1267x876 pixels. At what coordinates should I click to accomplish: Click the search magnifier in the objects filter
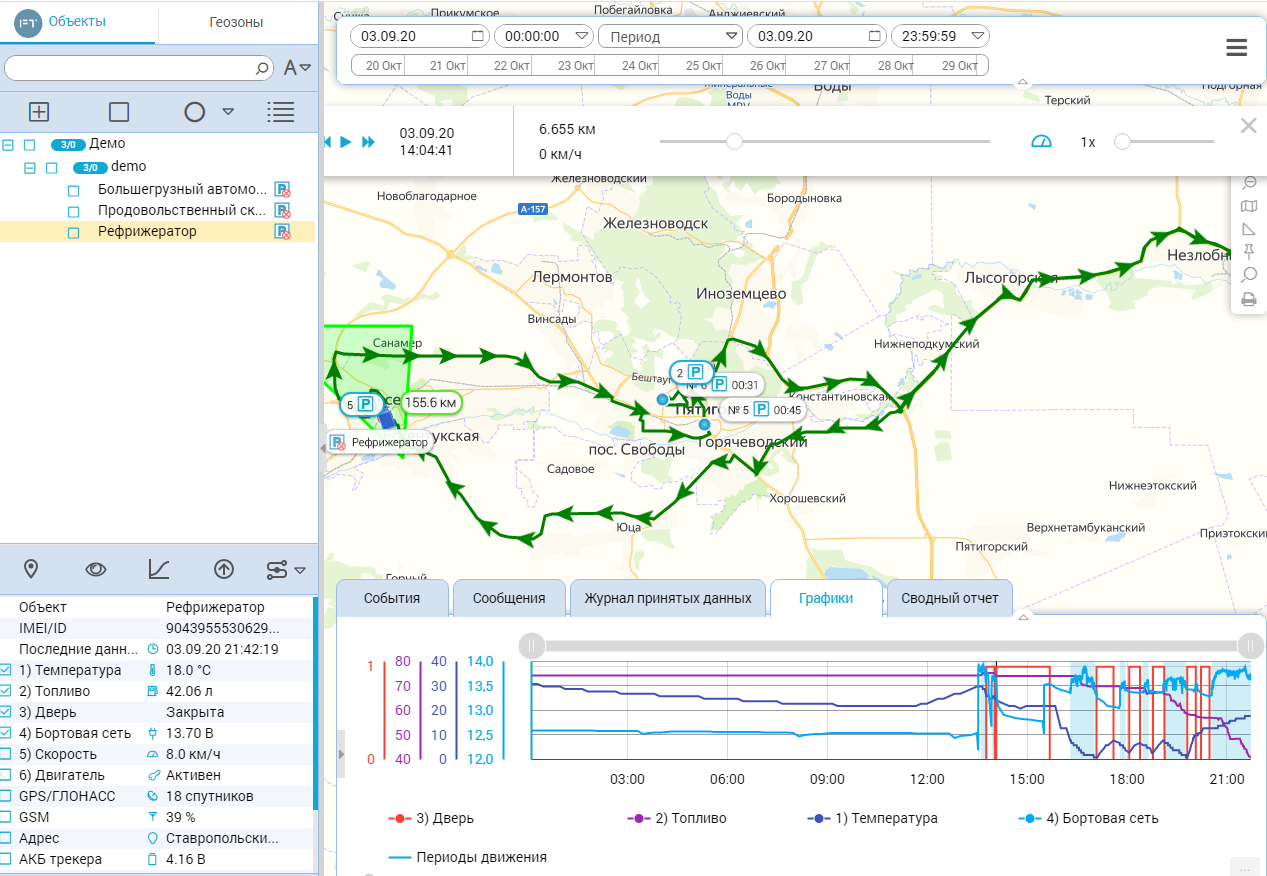pos(262,68)
